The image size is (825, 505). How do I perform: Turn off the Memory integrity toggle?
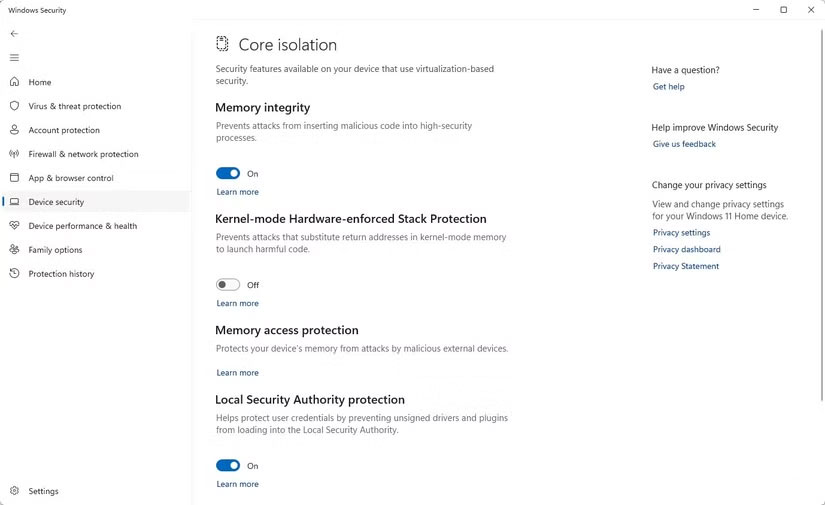228,174
